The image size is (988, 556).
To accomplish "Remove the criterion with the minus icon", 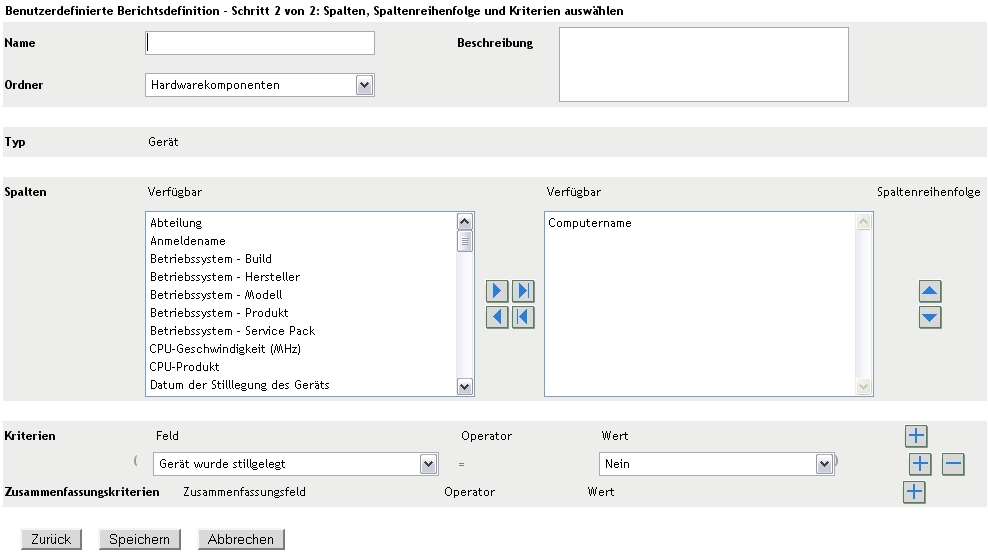I will (953, 464).
